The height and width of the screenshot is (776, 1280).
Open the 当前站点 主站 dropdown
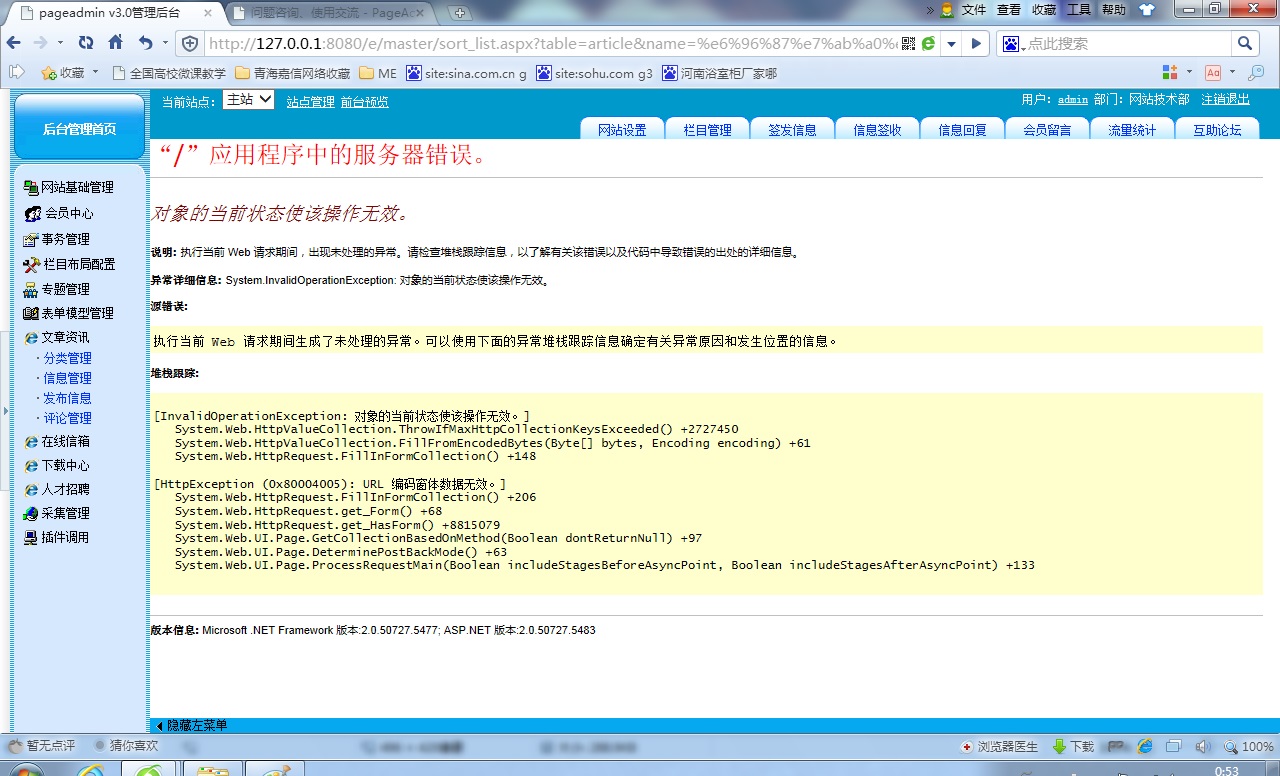[248, 99]
